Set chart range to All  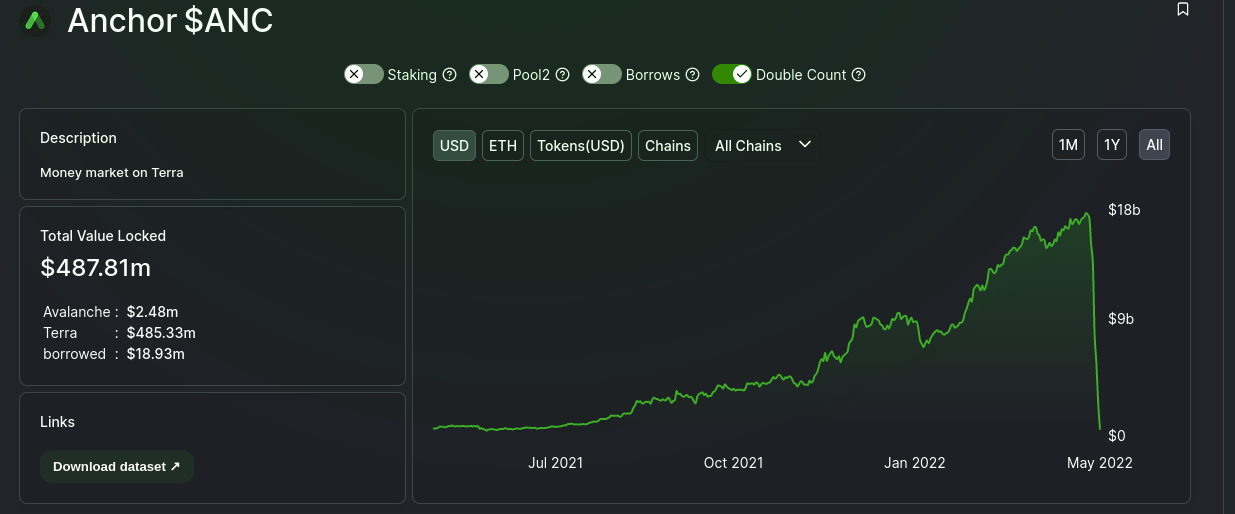click(x=1154, y=145)
